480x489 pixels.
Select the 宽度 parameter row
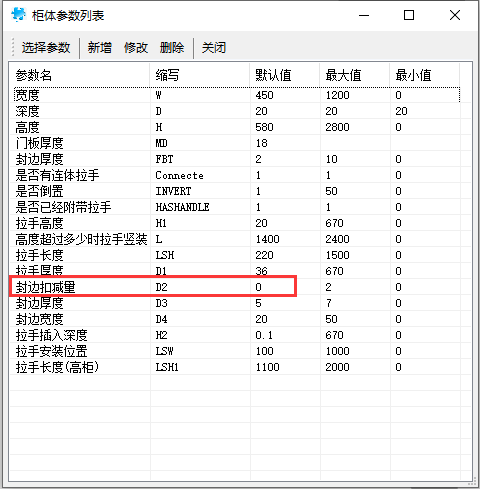click(x=237, y=95)
